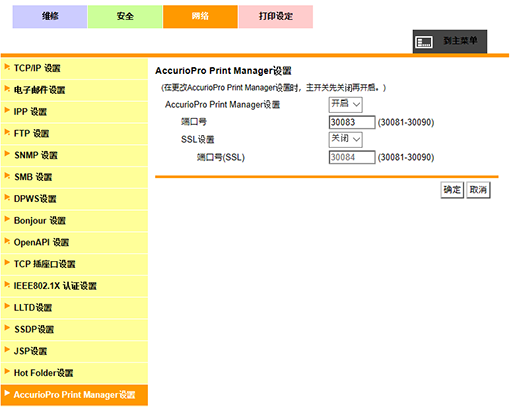This screenshot has height=407, width=517.
Task: Click the 端口号(SSL) field showing 30084
Action: pyautogui.click(x=352, y=157)
